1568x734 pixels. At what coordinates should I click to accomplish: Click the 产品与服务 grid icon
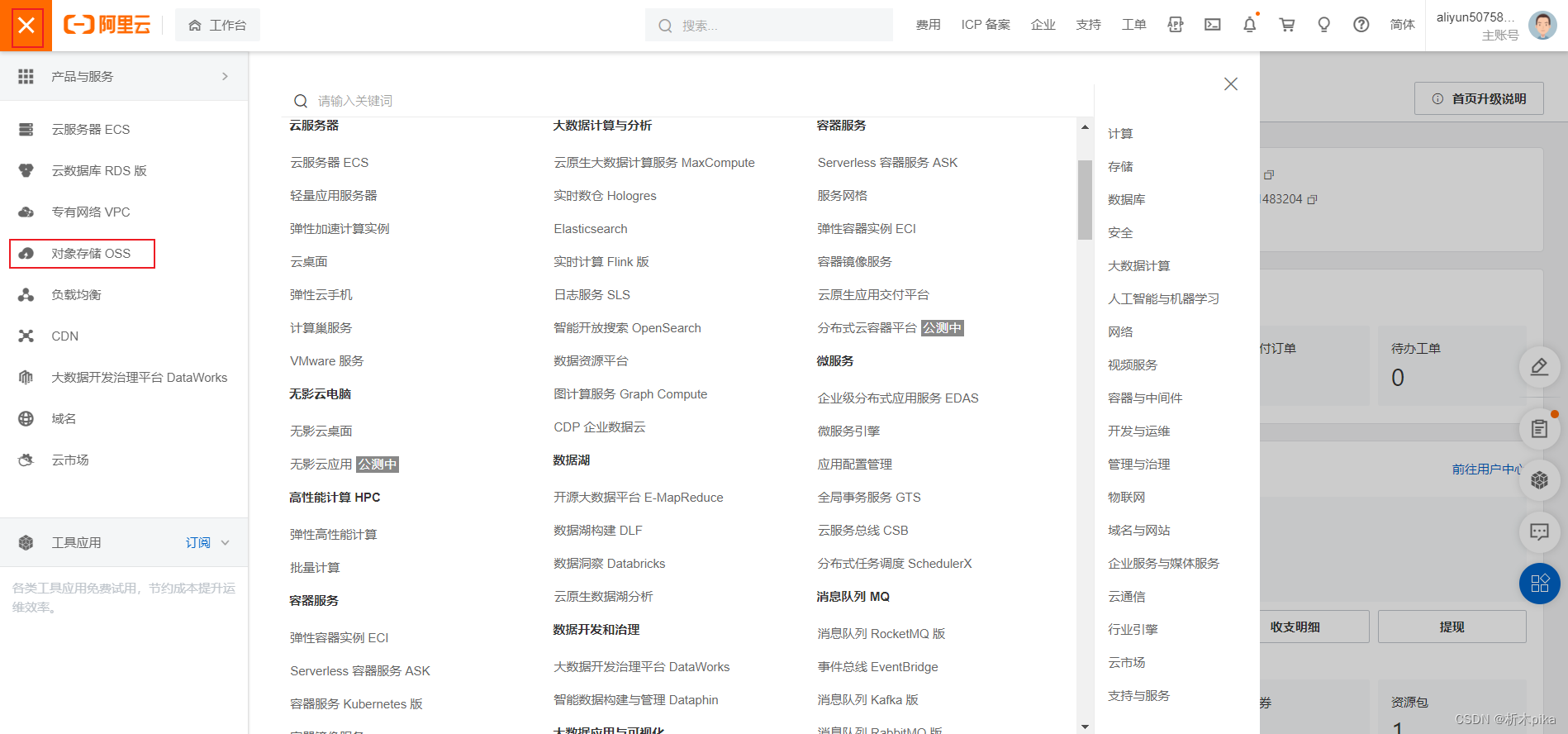click(x=26, y=76)
